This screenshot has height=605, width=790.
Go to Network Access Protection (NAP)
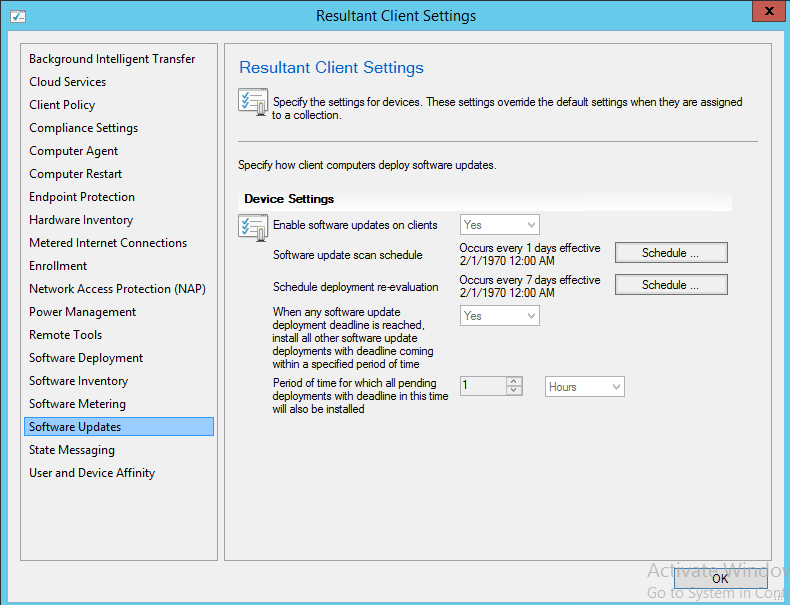pos(117,289)
